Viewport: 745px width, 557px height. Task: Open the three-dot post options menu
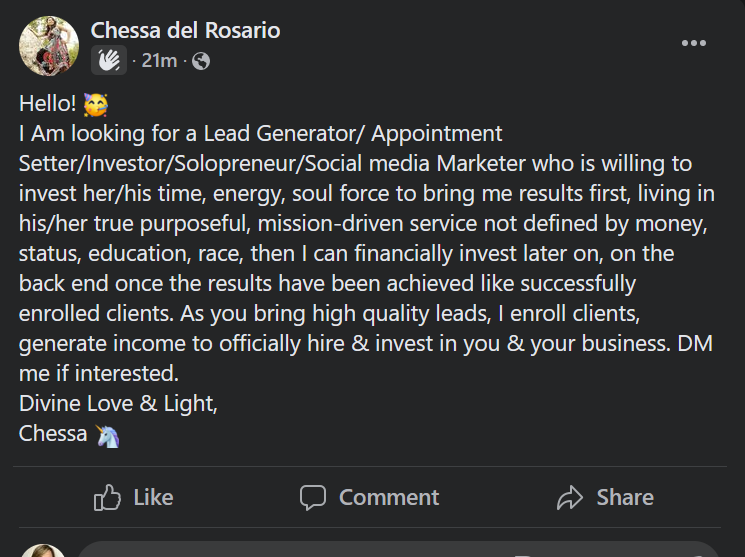coord(693,43)
